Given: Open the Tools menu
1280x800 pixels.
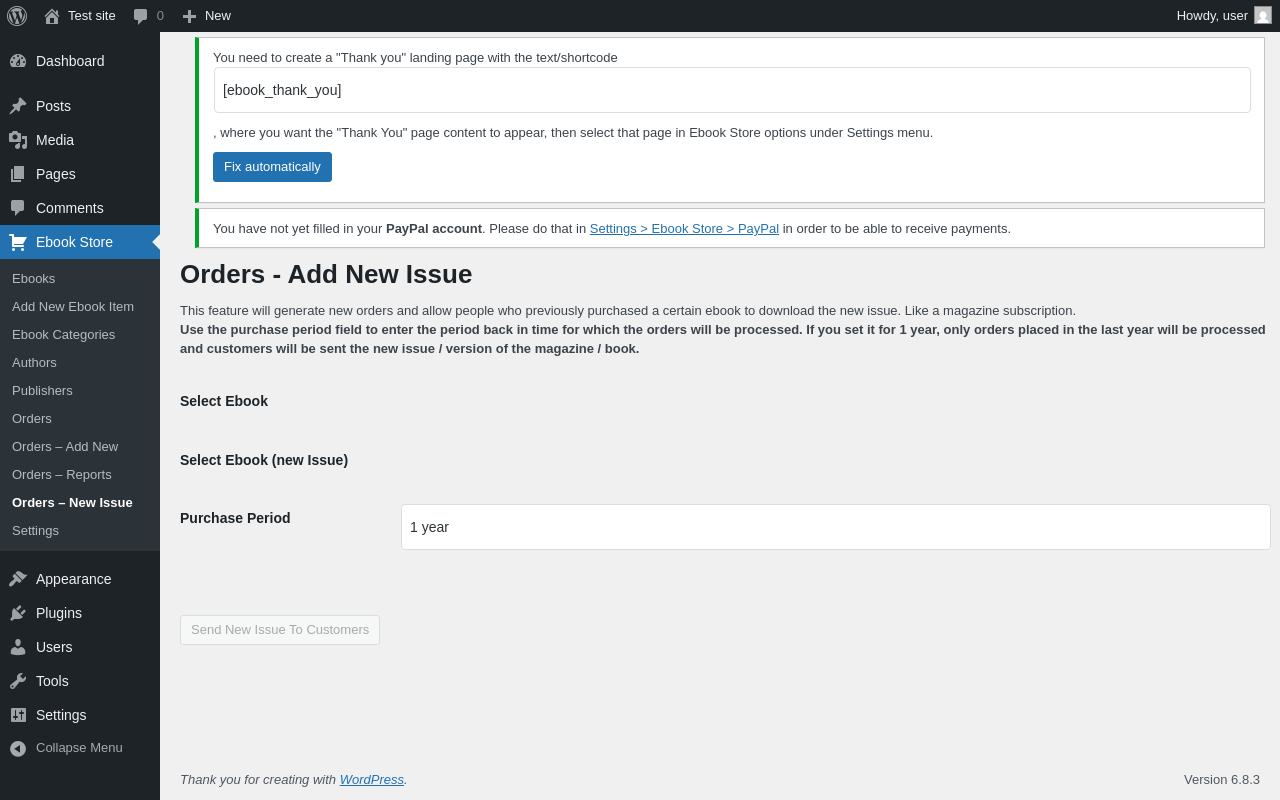Looking at the screenshot, I should (52, 681).
